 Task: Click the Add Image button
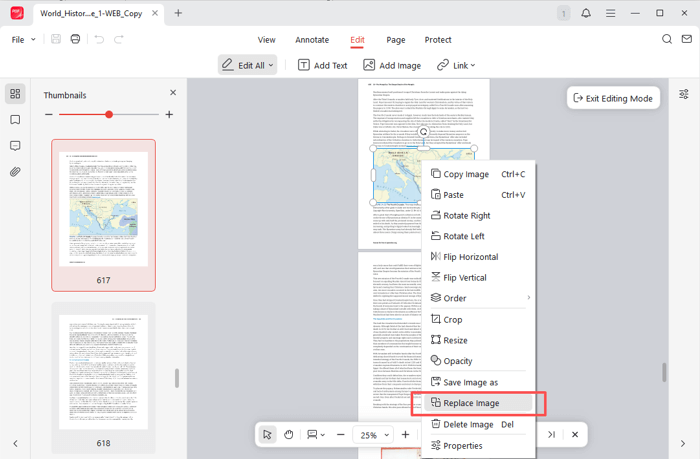(x=392, y=65)
